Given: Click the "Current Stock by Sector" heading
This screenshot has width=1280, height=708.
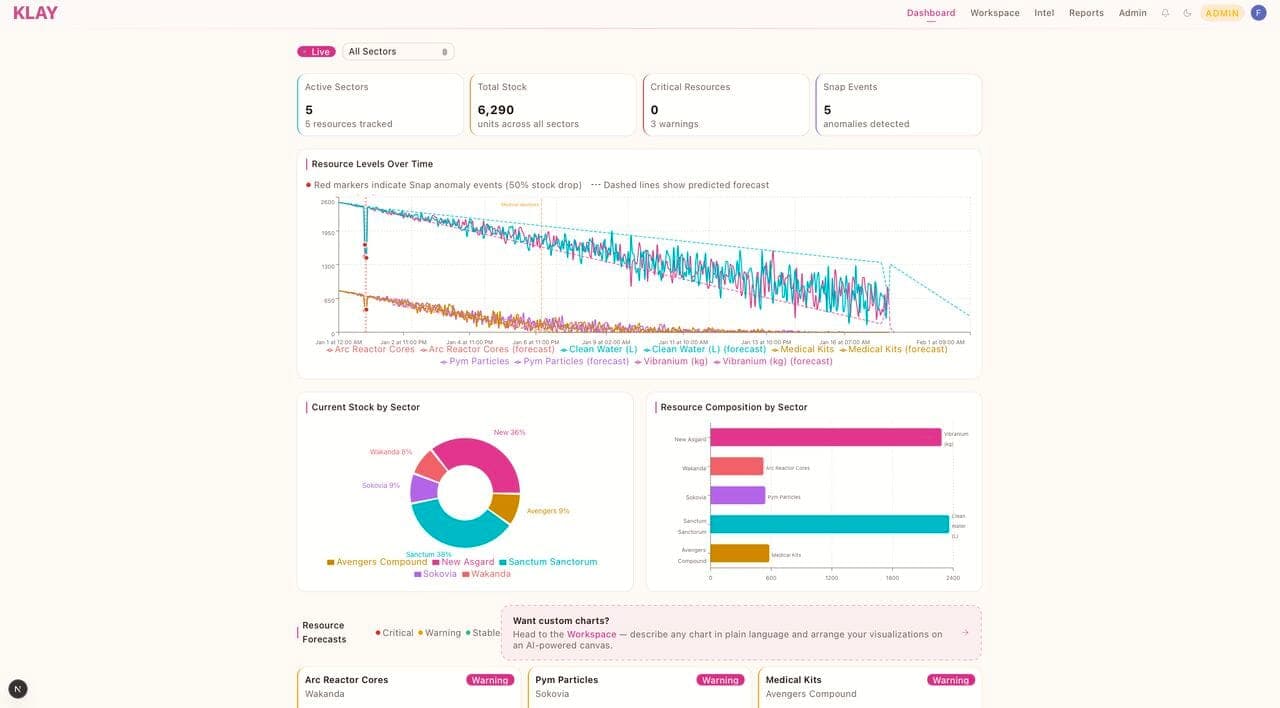Looking at the screenshot, I should (x=365, y=407).
